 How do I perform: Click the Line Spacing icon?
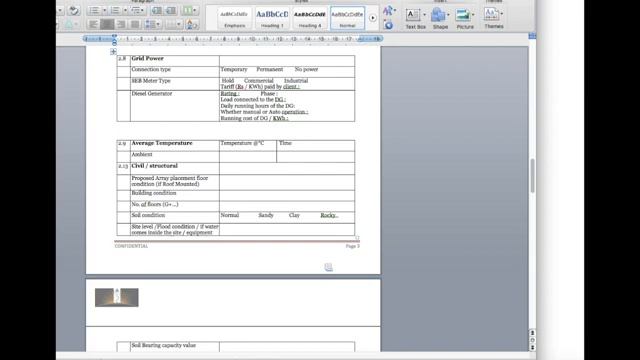[151, 24]
